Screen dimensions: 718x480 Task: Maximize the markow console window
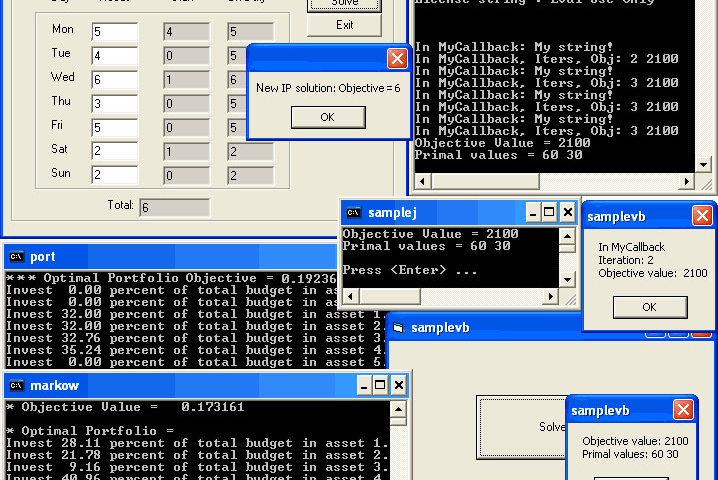pyautogui.click(x=380, y=386)
